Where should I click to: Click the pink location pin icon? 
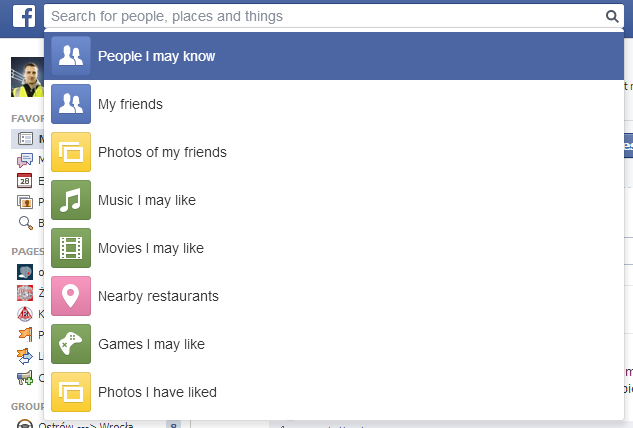[71, 296]
